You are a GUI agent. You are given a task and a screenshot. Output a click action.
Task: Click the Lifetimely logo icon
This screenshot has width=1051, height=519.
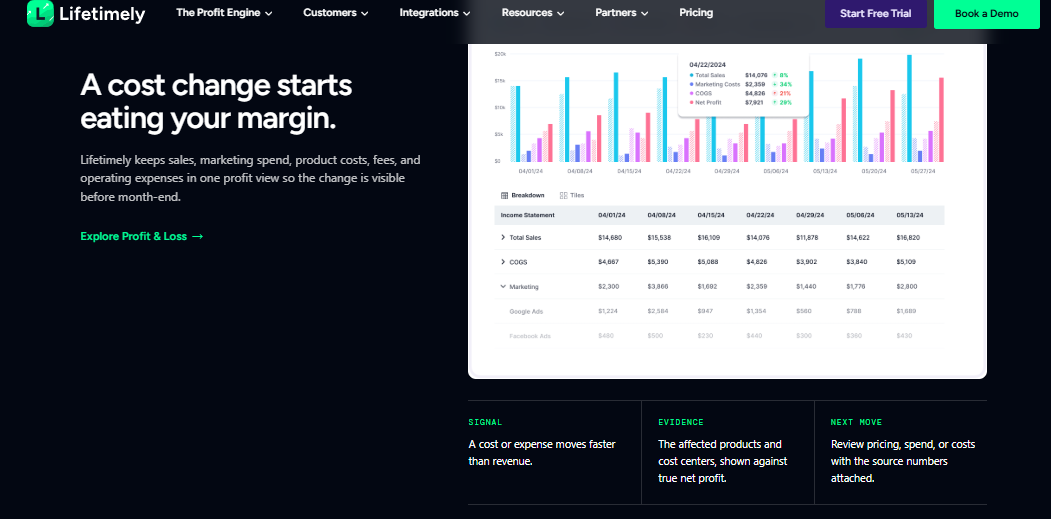40,13
